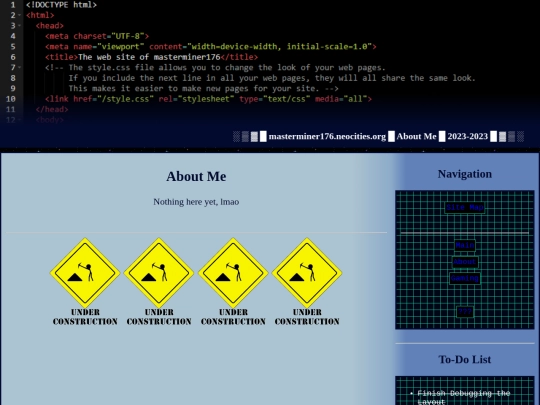Click the title tag code line

point(151,57)
